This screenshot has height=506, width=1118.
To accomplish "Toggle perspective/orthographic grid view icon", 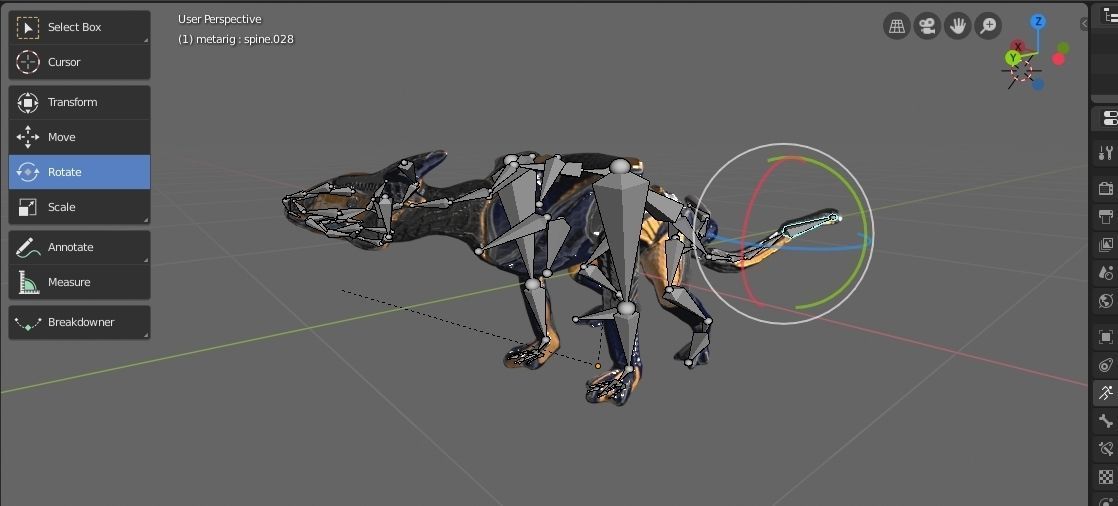I will click(896, 26).
